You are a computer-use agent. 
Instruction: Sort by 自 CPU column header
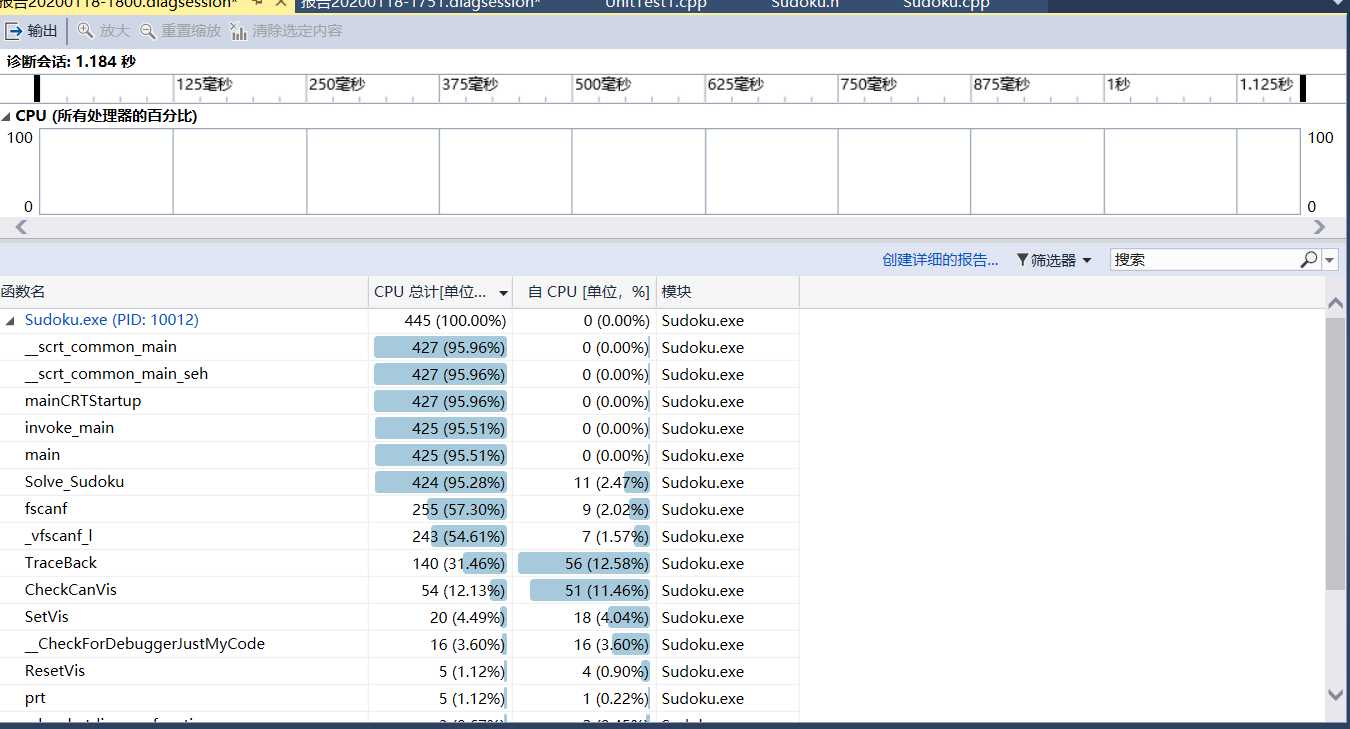click(584, 292)
